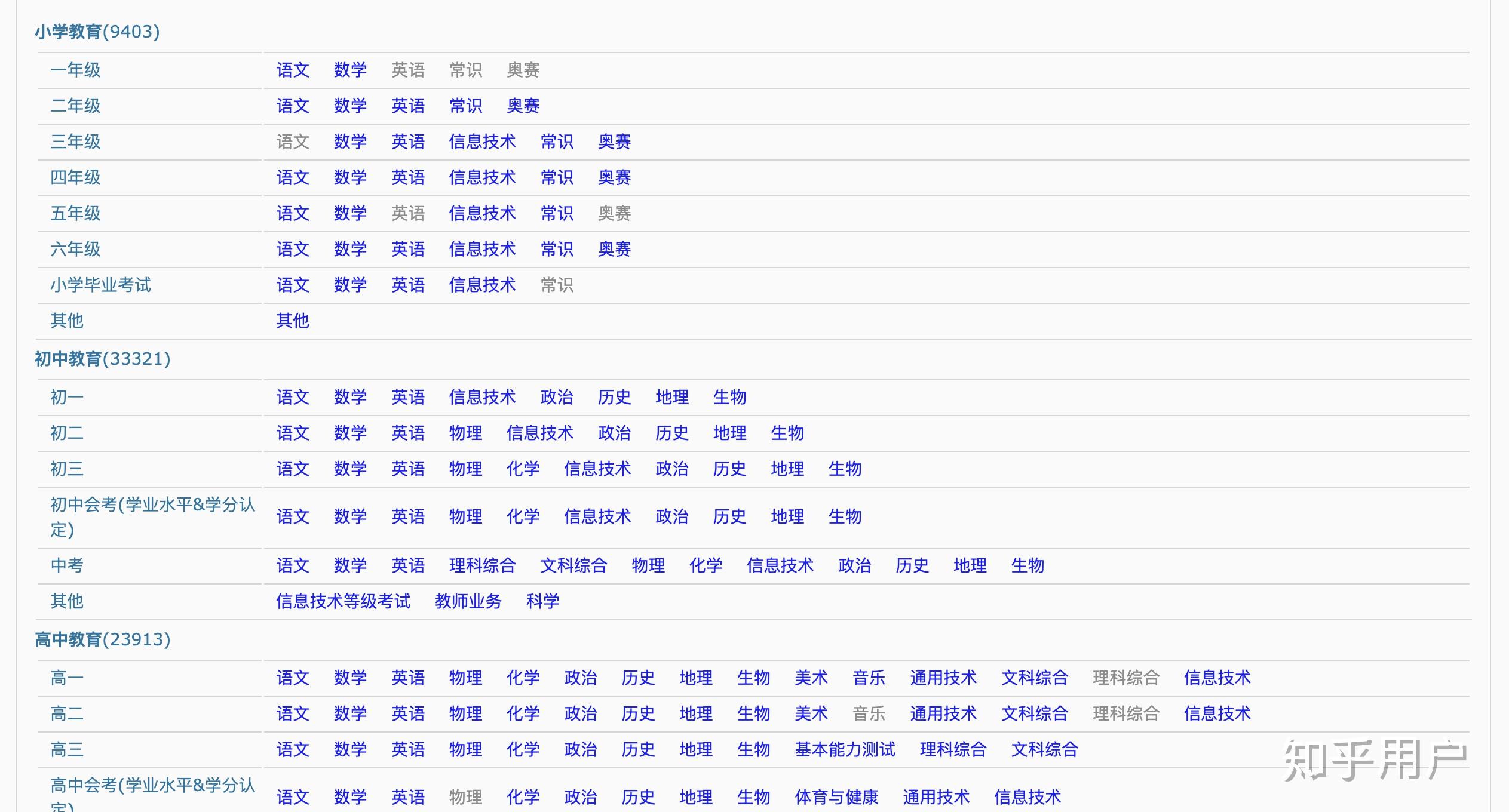The image size is (1509, 812).
Task: Click the blue 其他 subject link under 小学教育
Action: tap(293, 321)
